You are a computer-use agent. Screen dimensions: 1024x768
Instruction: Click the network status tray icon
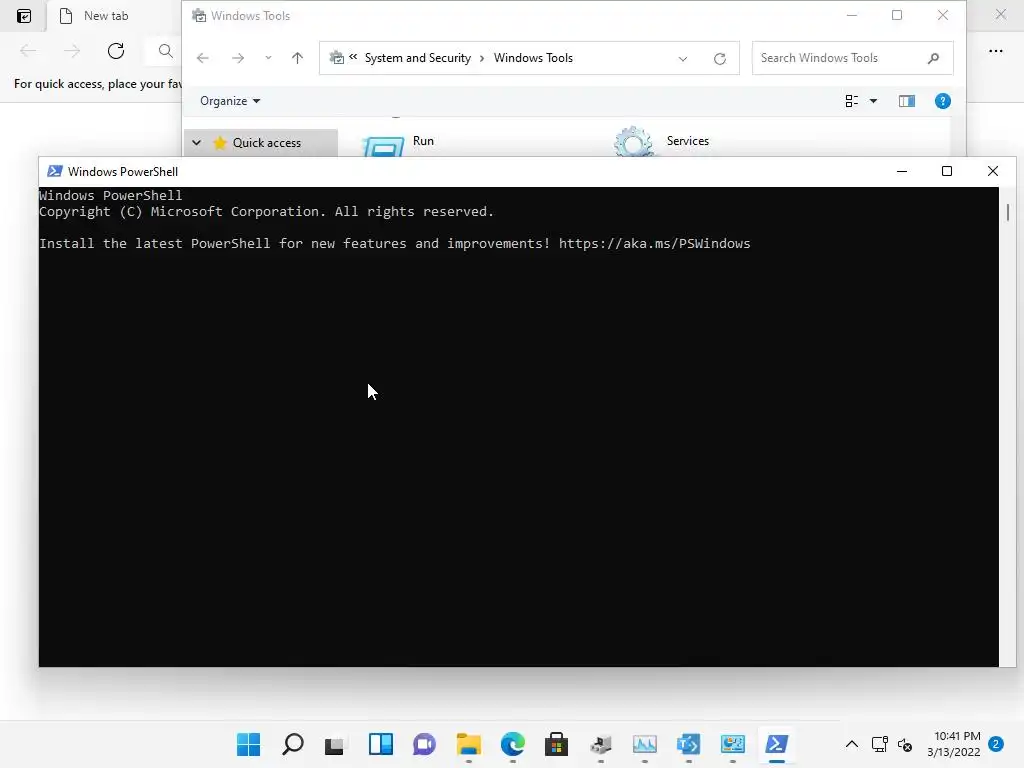tap(879, 744)
